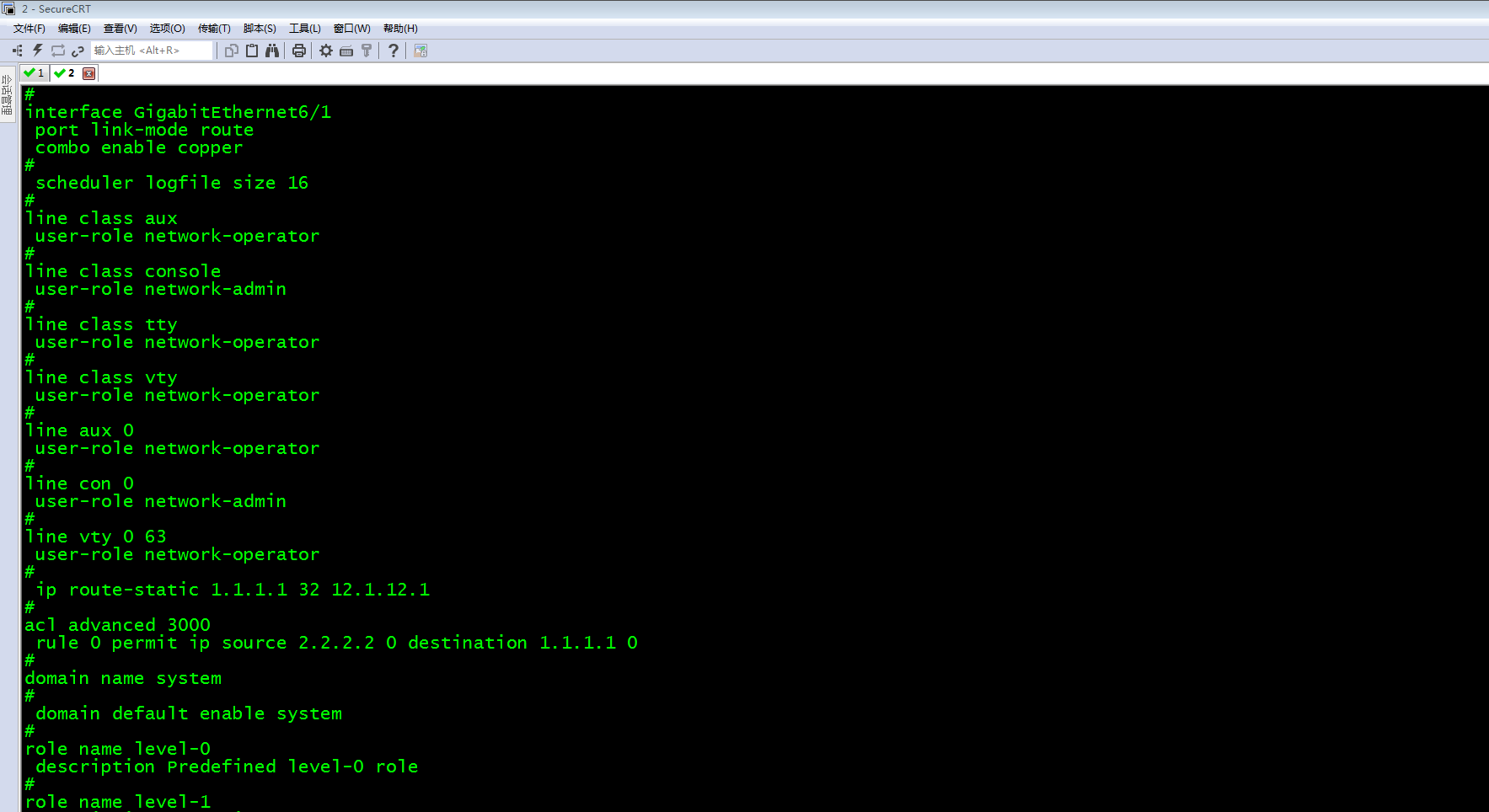Open the 窗口(W) menu
The height and width of the screenshot is (812, 1489).
352,29
